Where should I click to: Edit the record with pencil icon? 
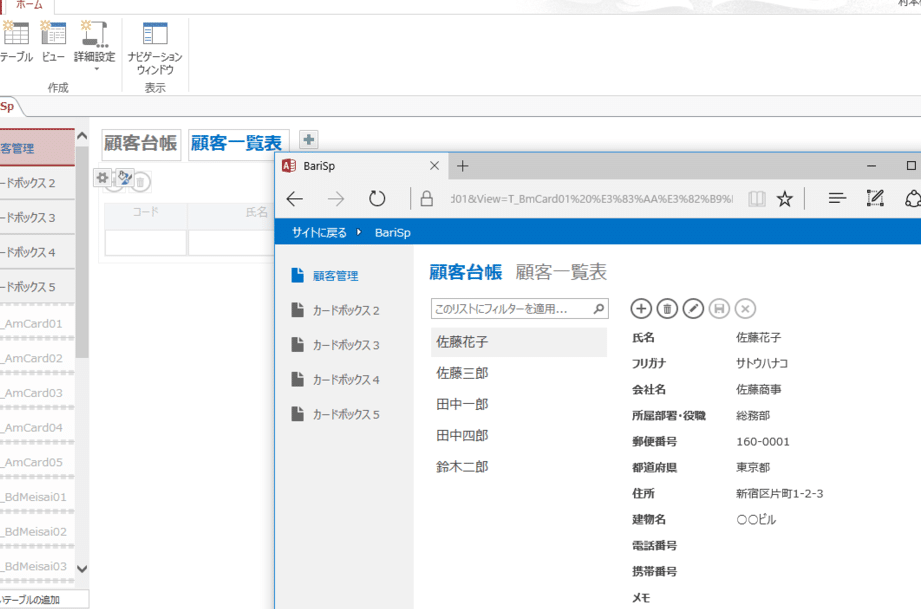pyautogui.click(x=693, y=309)
